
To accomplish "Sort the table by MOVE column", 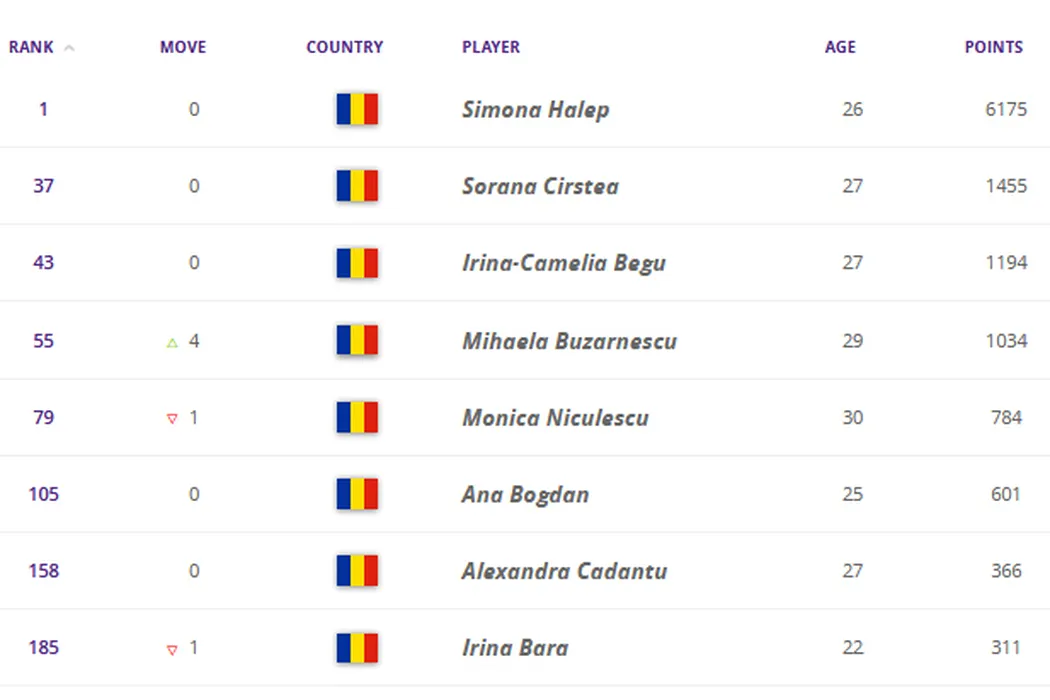I will coord(183,47).
